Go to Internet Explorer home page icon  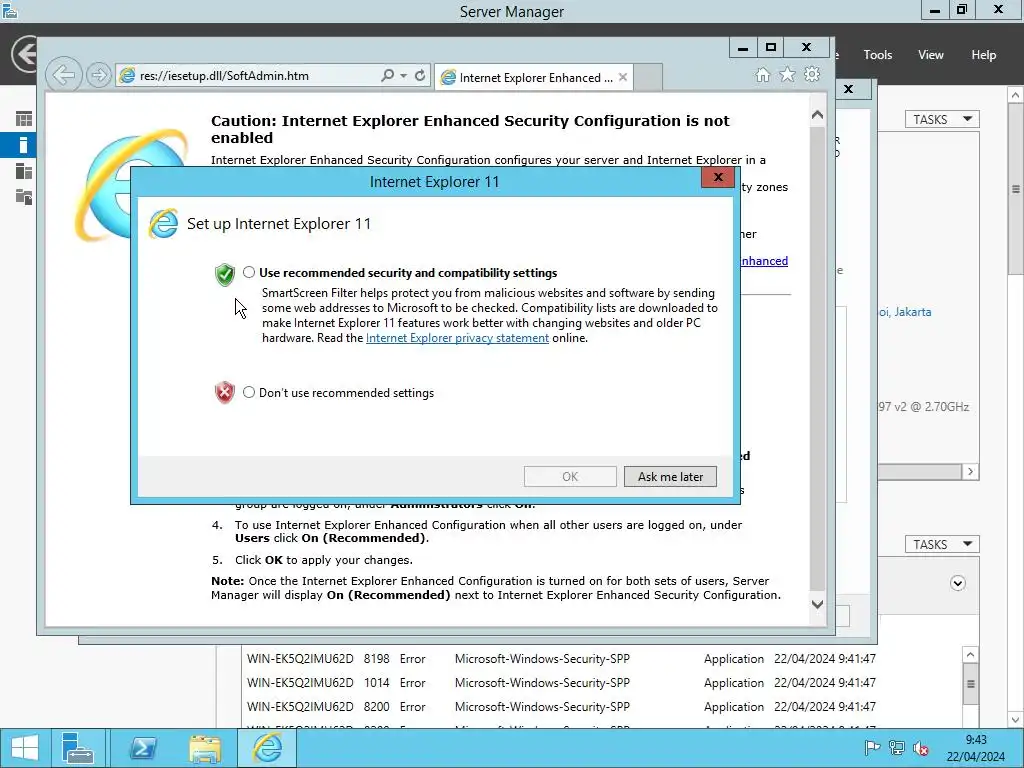[x=763, y=75]
